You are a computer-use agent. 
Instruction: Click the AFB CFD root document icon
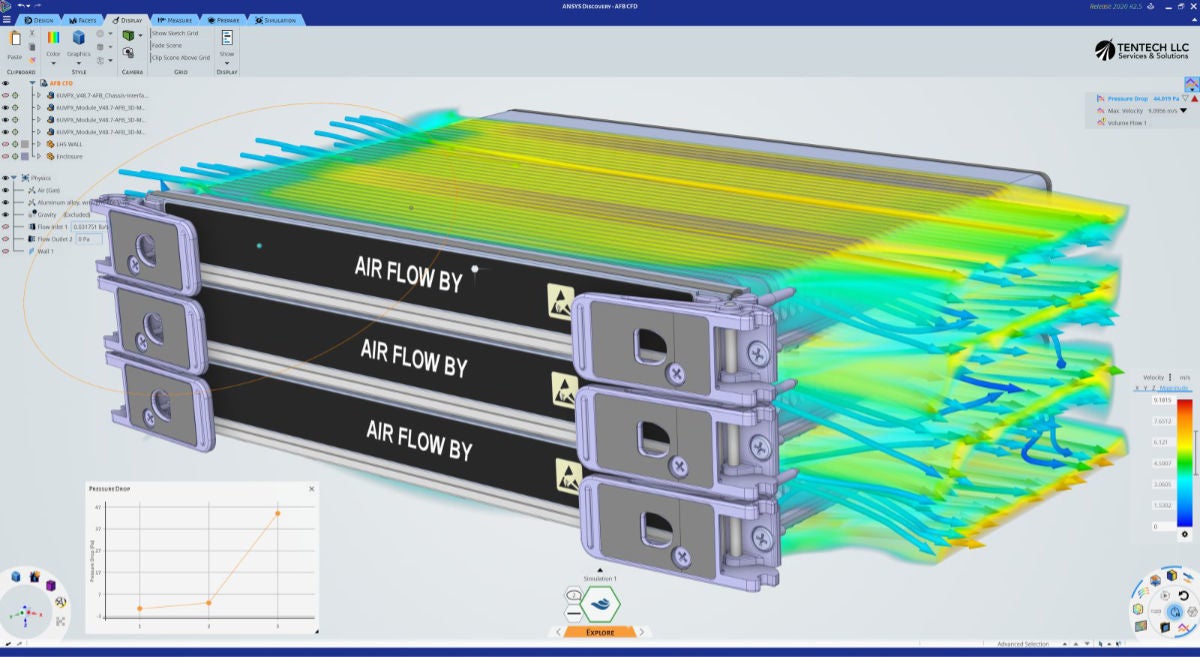44,83
